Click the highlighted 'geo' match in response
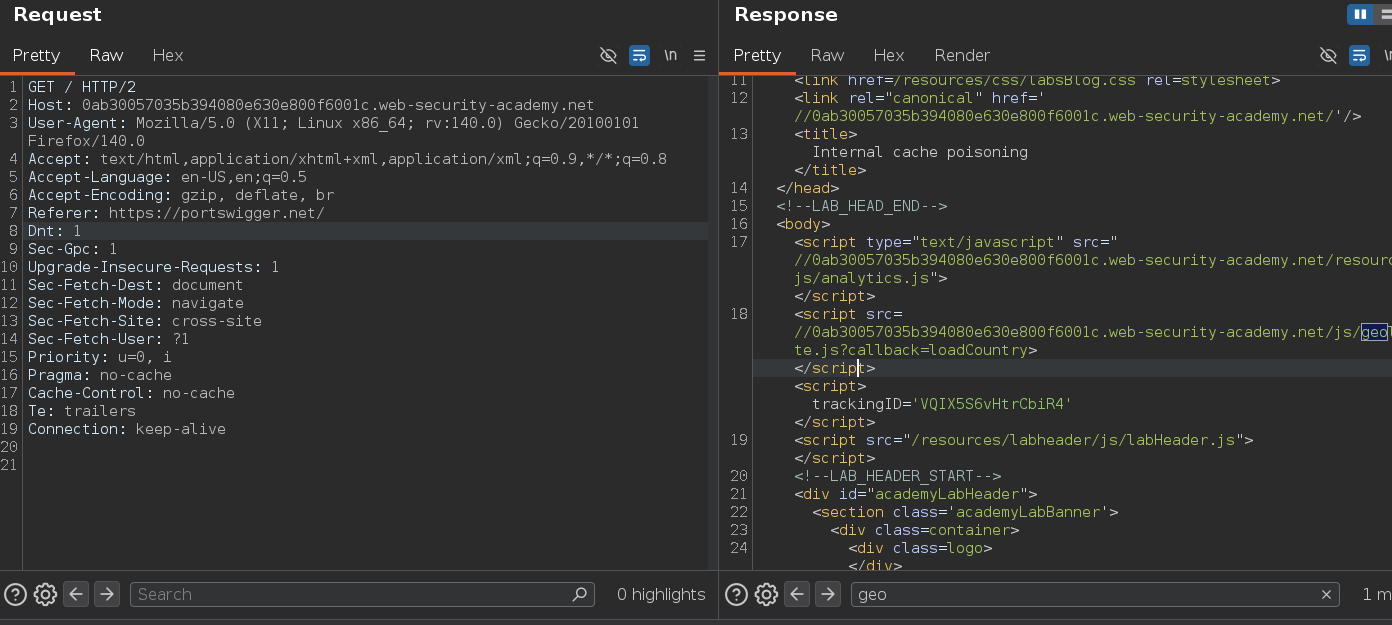 tap(1374, 332)
